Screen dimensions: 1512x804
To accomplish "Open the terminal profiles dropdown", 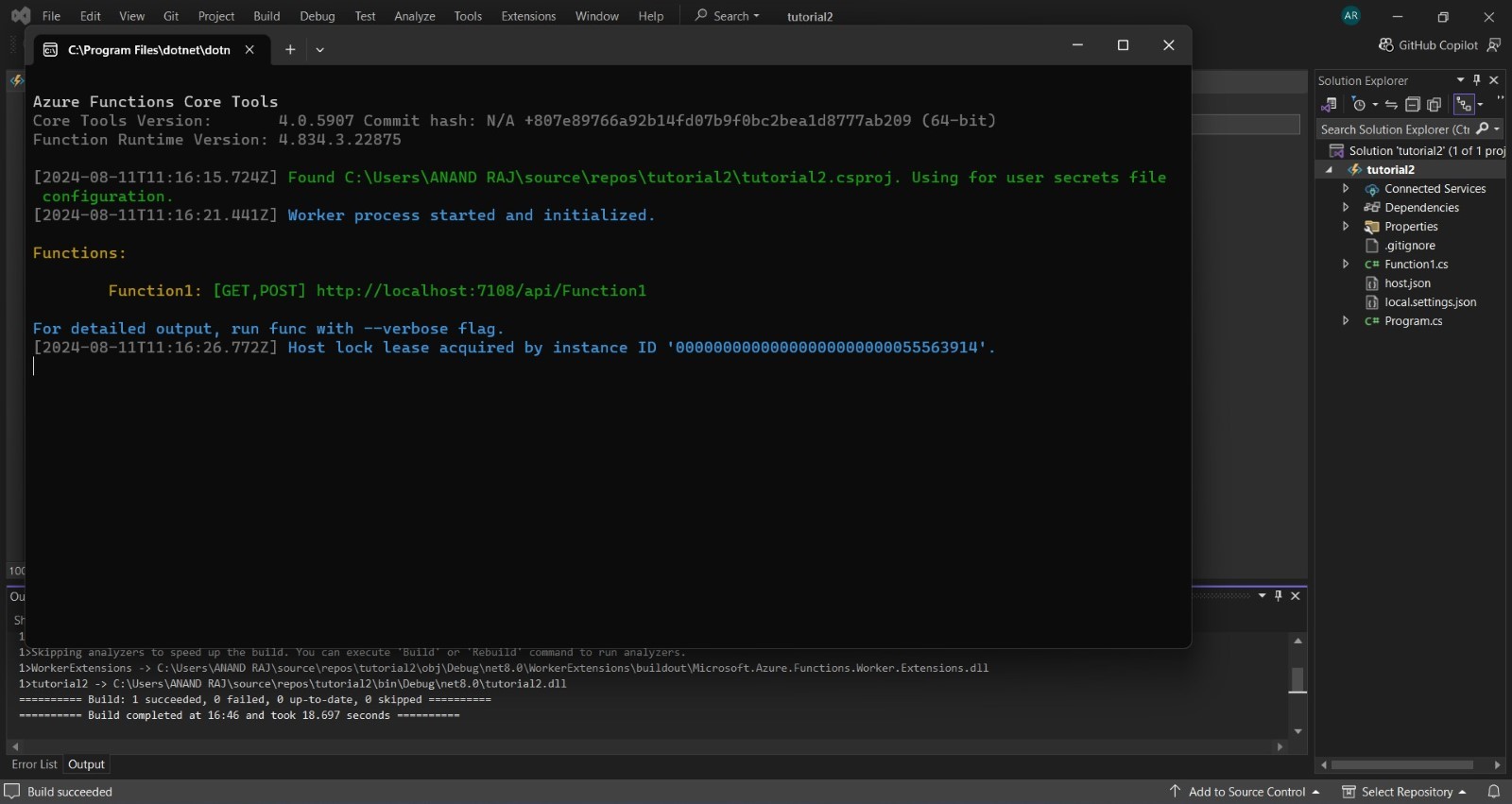I will (x=319, y=50).
